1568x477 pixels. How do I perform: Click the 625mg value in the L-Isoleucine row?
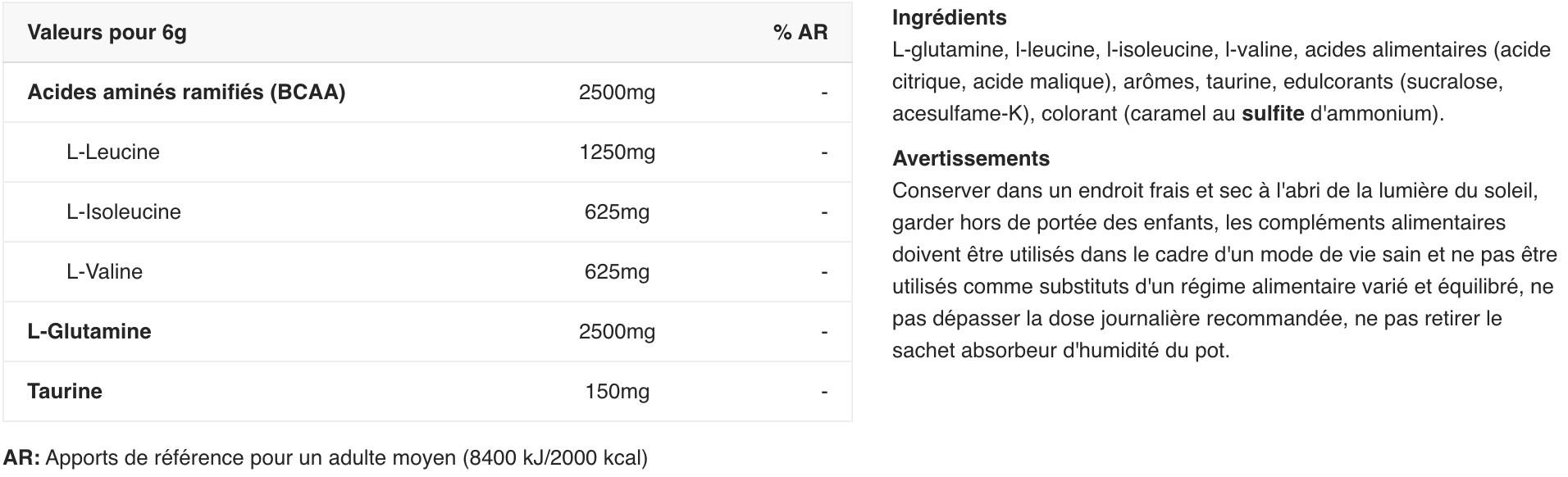point(617,212)
